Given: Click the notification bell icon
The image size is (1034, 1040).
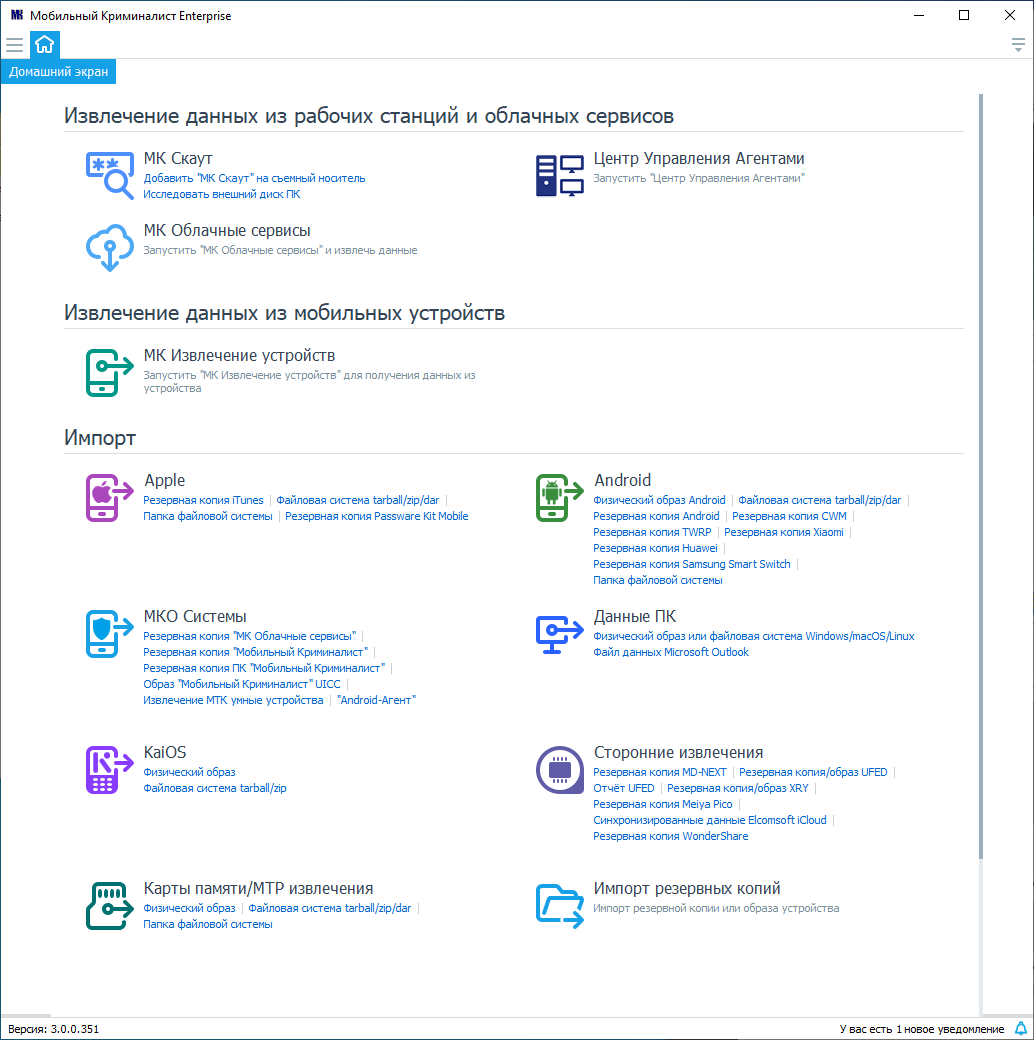Looking at the screenshot, I should coord(1021,1028).
